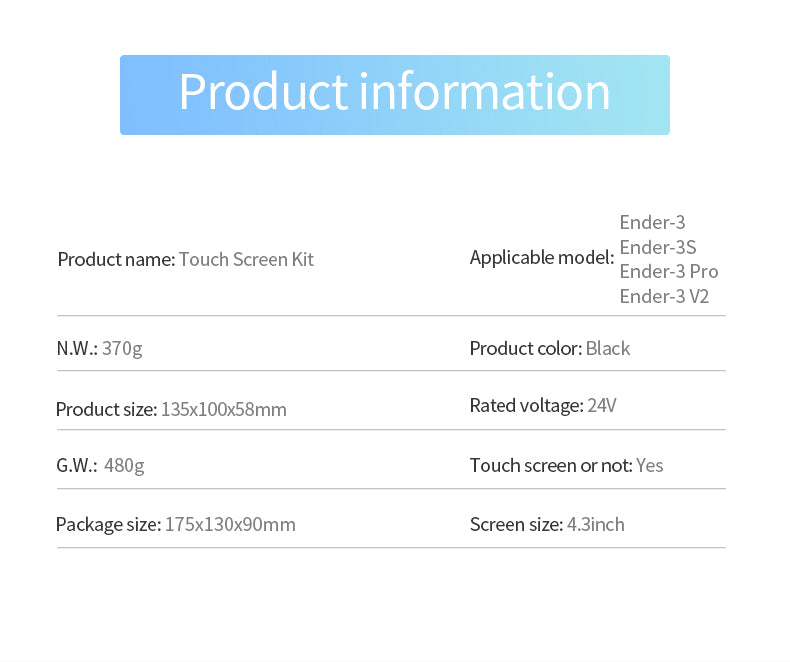The width and height of the screenshot is (790, 662).
Task: Click the Product information banner heading
Action: (394, 93)
